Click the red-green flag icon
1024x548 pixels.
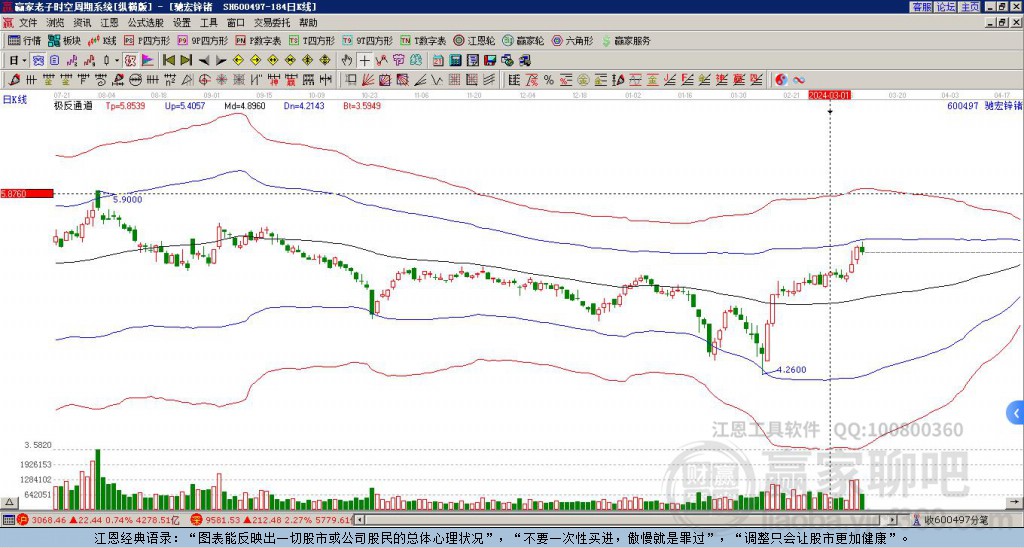(148, 60)
